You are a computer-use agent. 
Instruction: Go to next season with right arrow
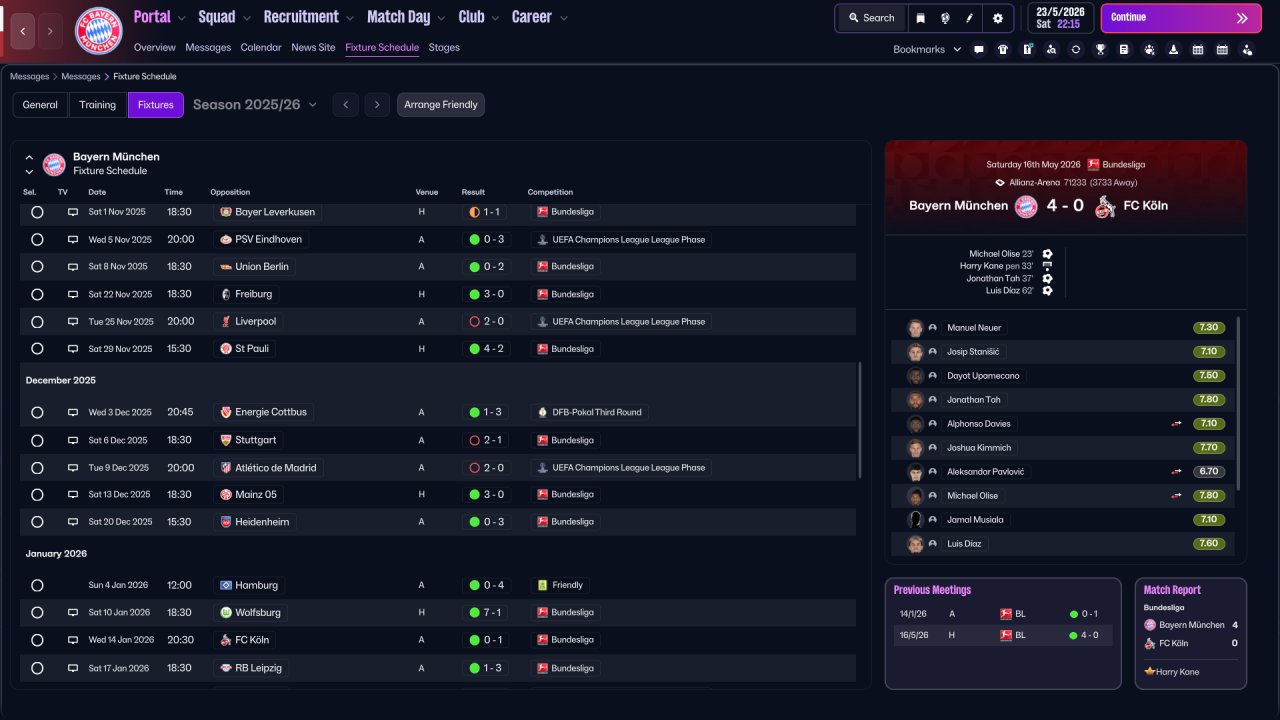(377, 105)
